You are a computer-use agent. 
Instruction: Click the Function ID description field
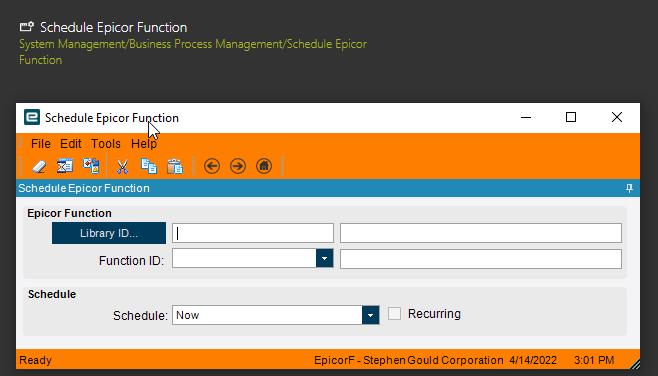pos(480,259)
